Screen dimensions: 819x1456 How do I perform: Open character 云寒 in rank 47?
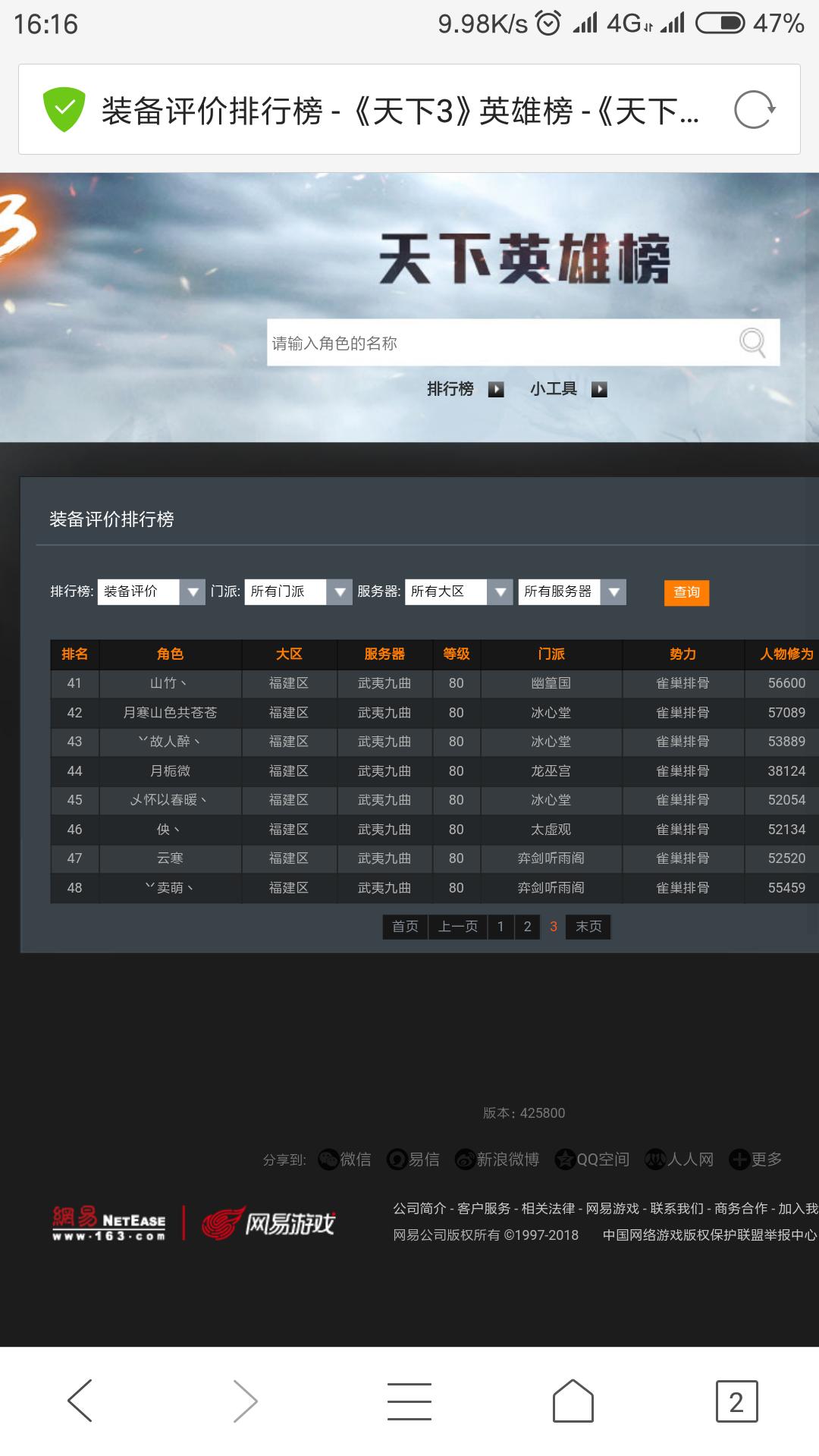170,858
